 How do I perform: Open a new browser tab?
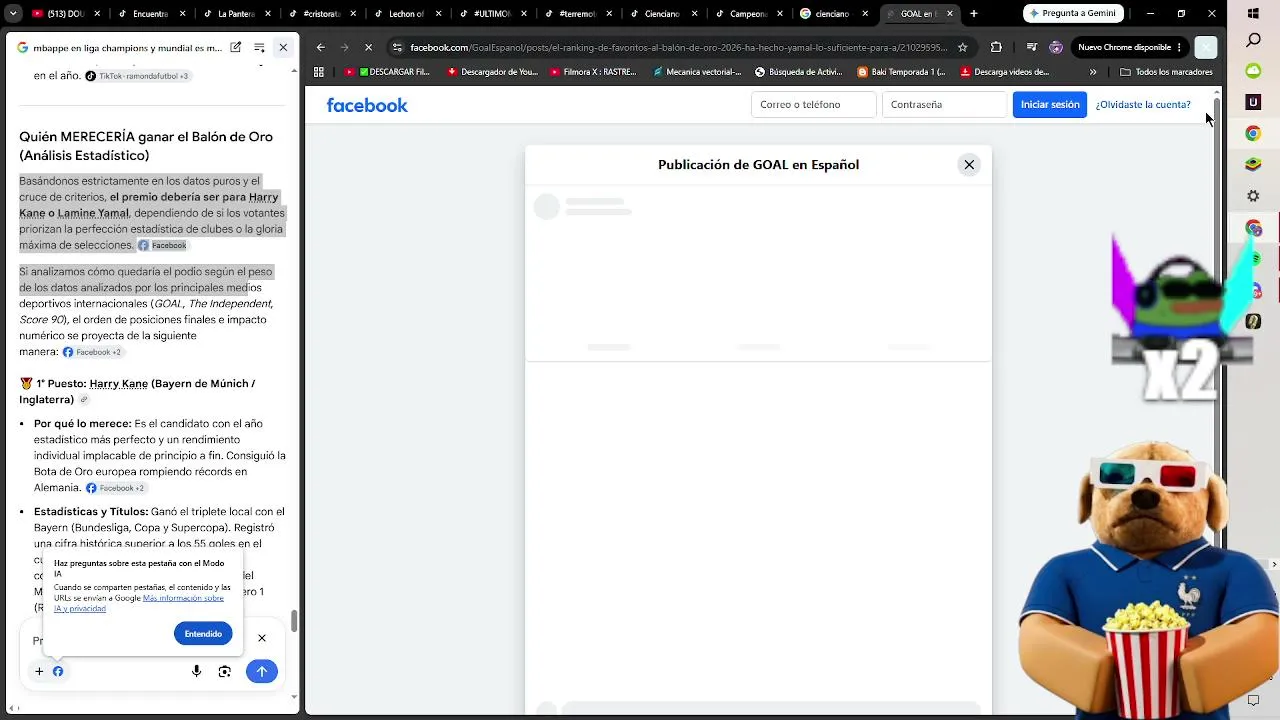pos(974,14)
